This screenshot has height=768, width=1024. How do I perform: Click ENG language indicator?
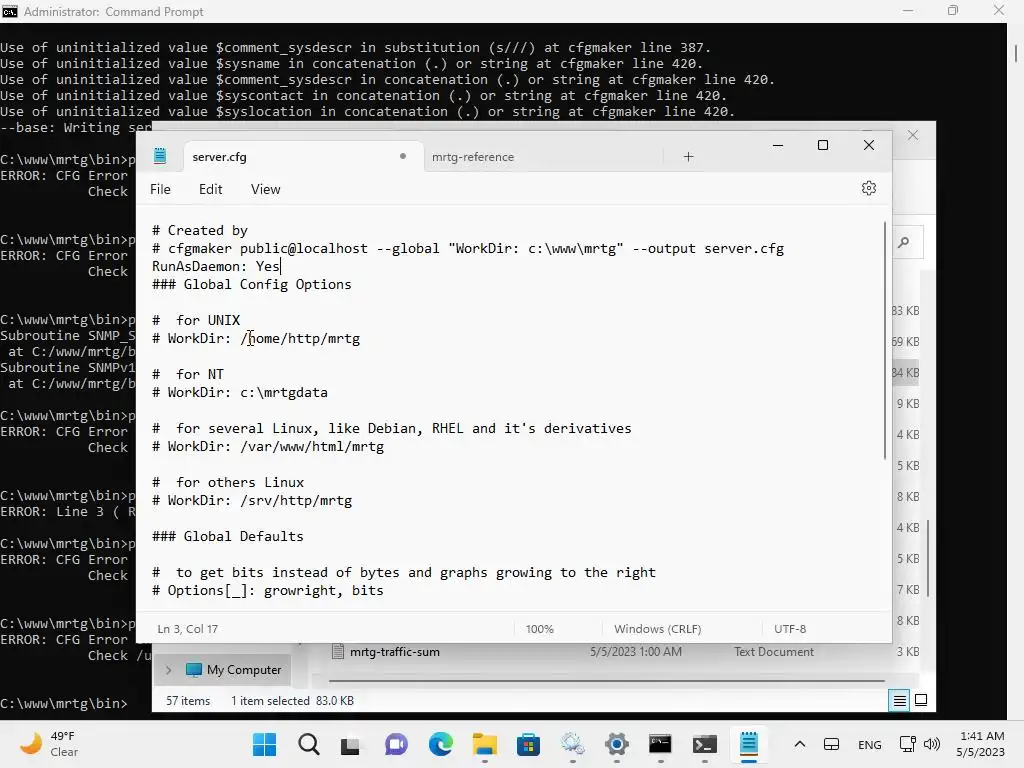pyautogui.click(x=869, y=744)
